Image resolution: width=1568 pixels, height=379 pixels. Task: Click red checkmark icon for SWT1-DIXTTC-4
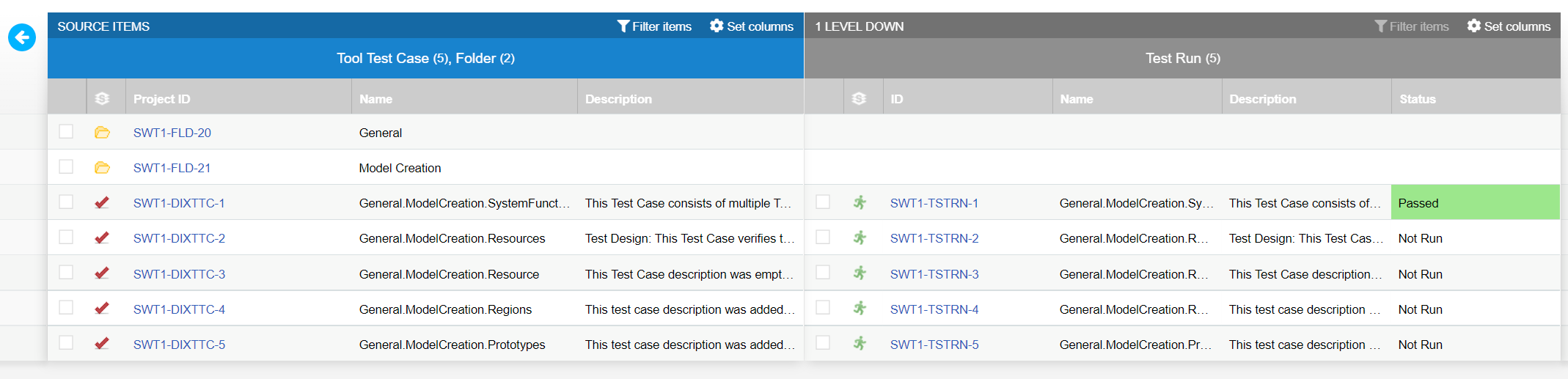click(102, 309)
